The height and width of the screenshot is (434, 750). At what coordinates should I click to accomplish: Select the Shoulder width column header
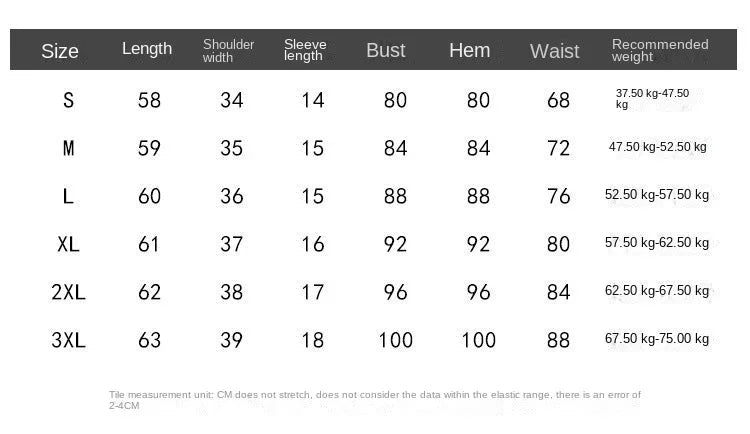click(x=229, y=51)
